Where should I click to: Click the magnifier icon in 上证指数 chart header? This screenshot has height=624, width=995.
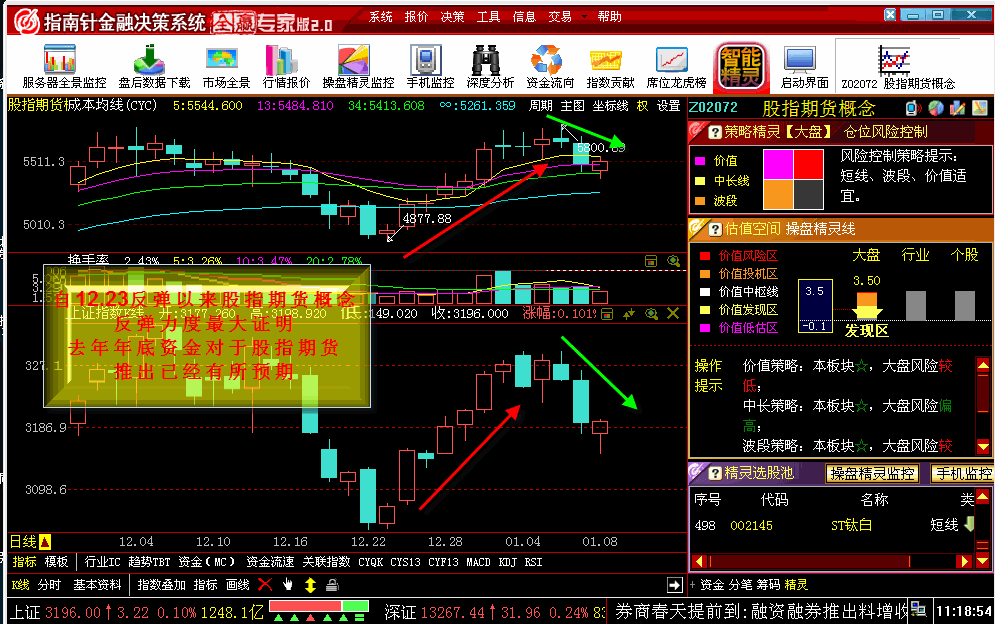tap(651, 314)
